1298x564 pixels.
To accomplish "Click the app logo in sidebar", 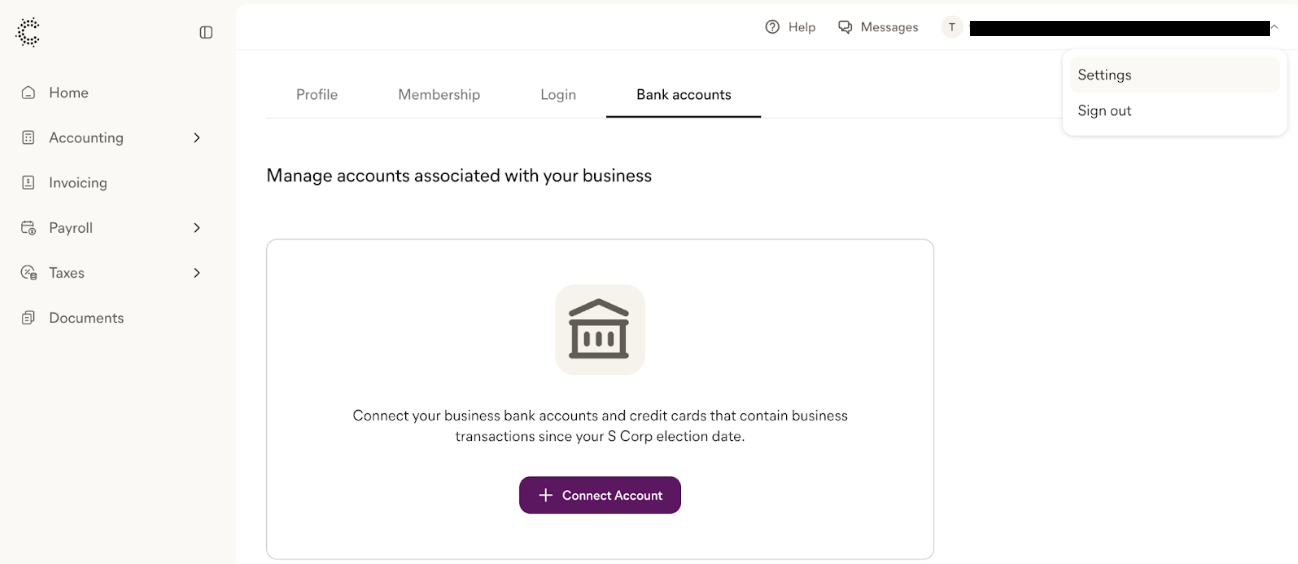I will point(28,32).
